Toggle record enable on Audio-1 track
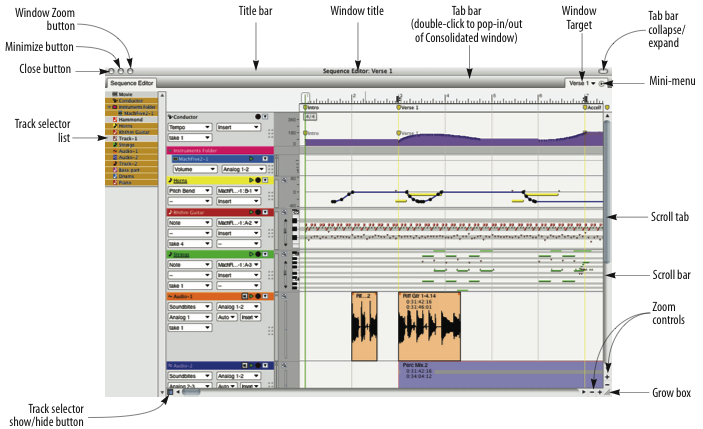 [258, 296]
